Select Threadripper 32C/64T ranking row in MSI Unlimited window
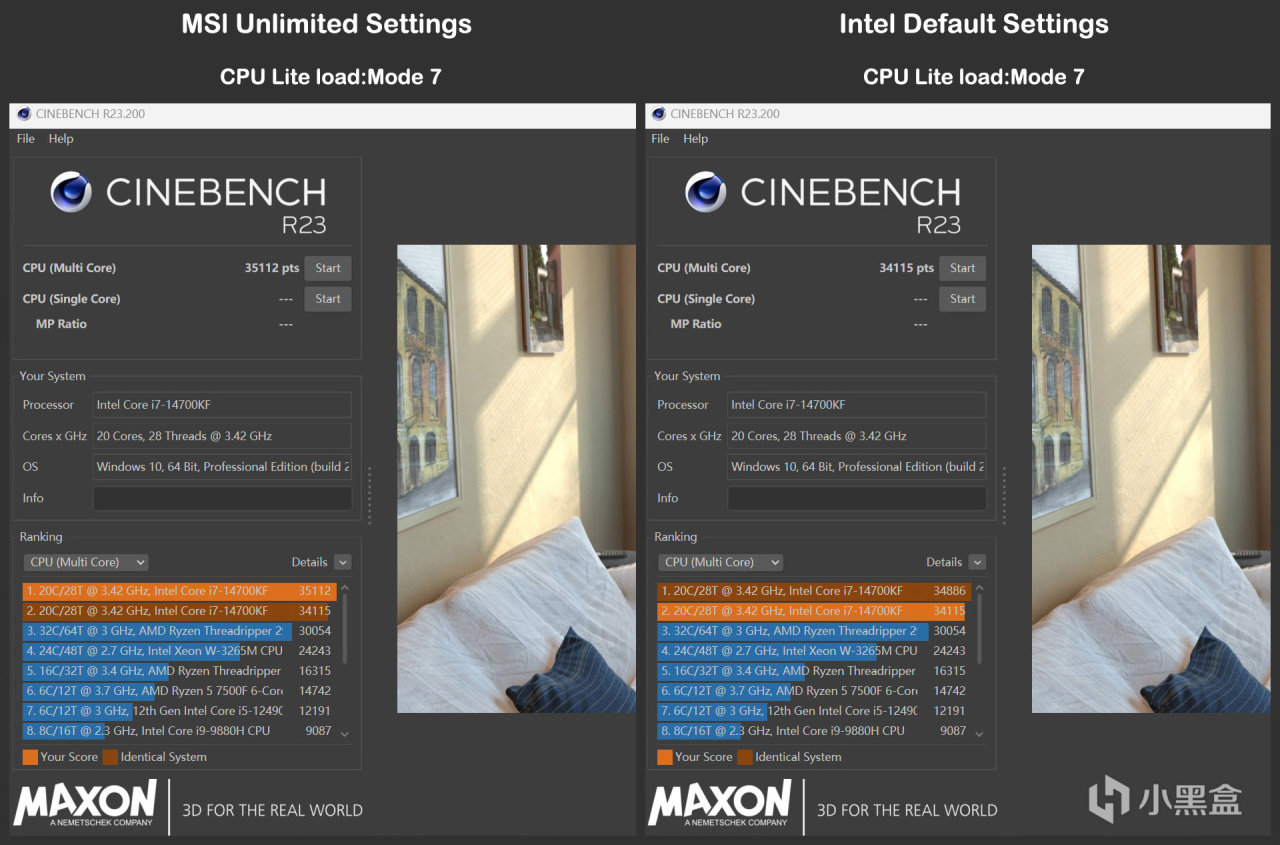 [x=178, y=631]
